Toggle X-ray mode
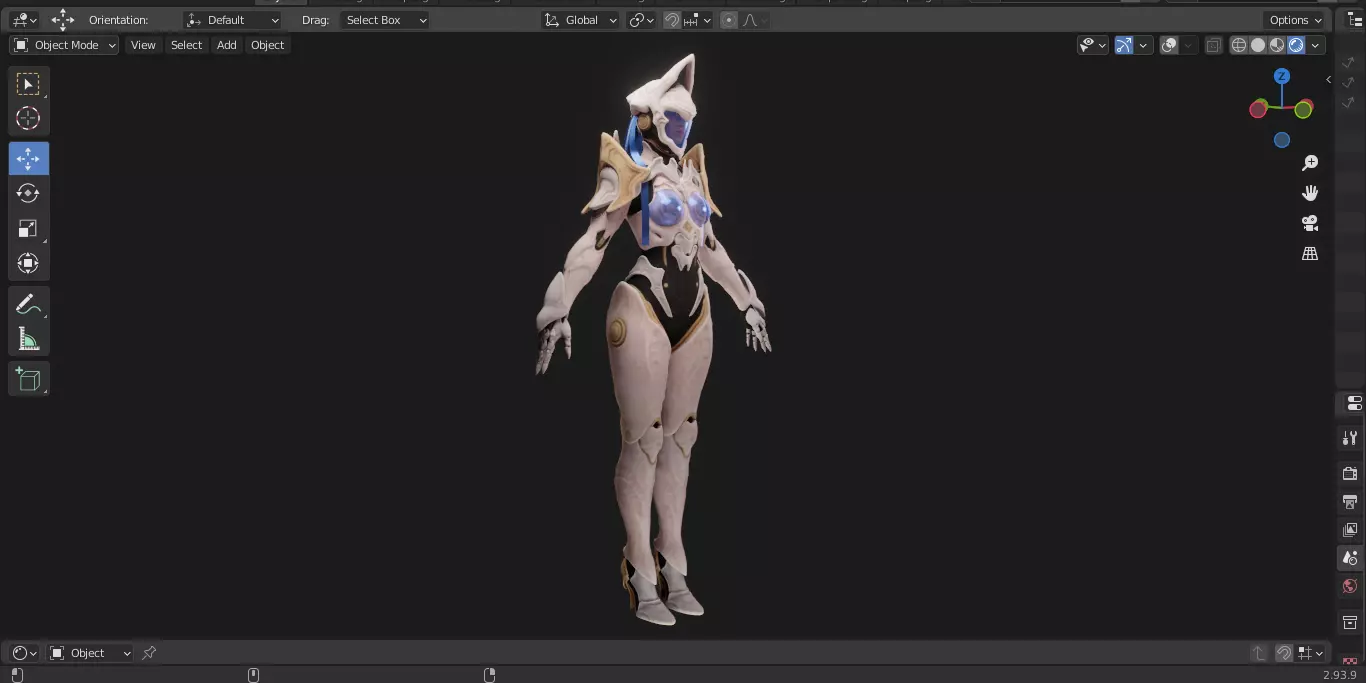Image resolution: width=1366 pixels, height=683 pixels. click(1213, 45)
